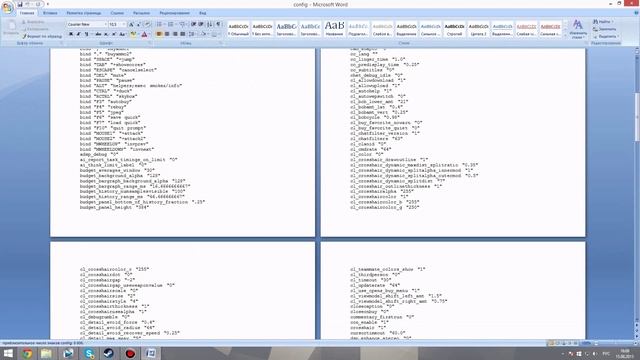The image size is (640, 360).
Task: Toggle subscript formatting
Action: (x=106, y=34)
